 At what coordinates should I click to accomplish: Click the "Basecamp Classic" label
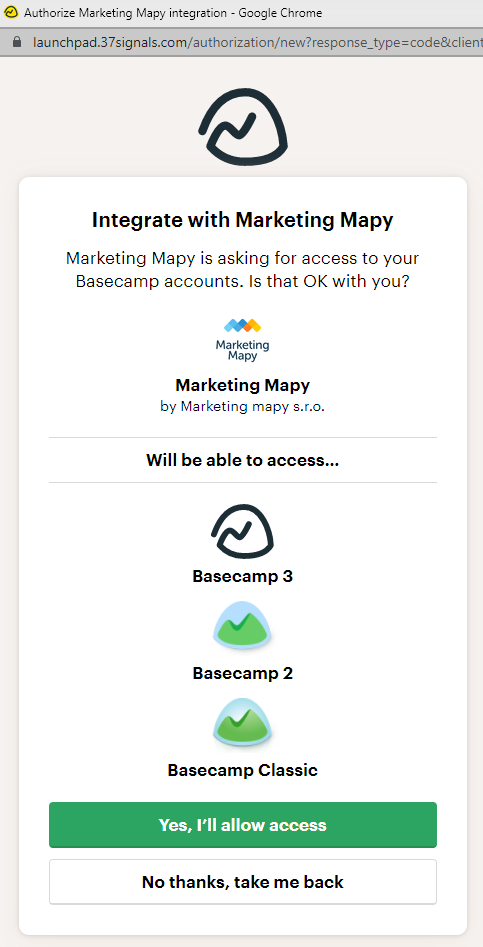pos(243,770)
